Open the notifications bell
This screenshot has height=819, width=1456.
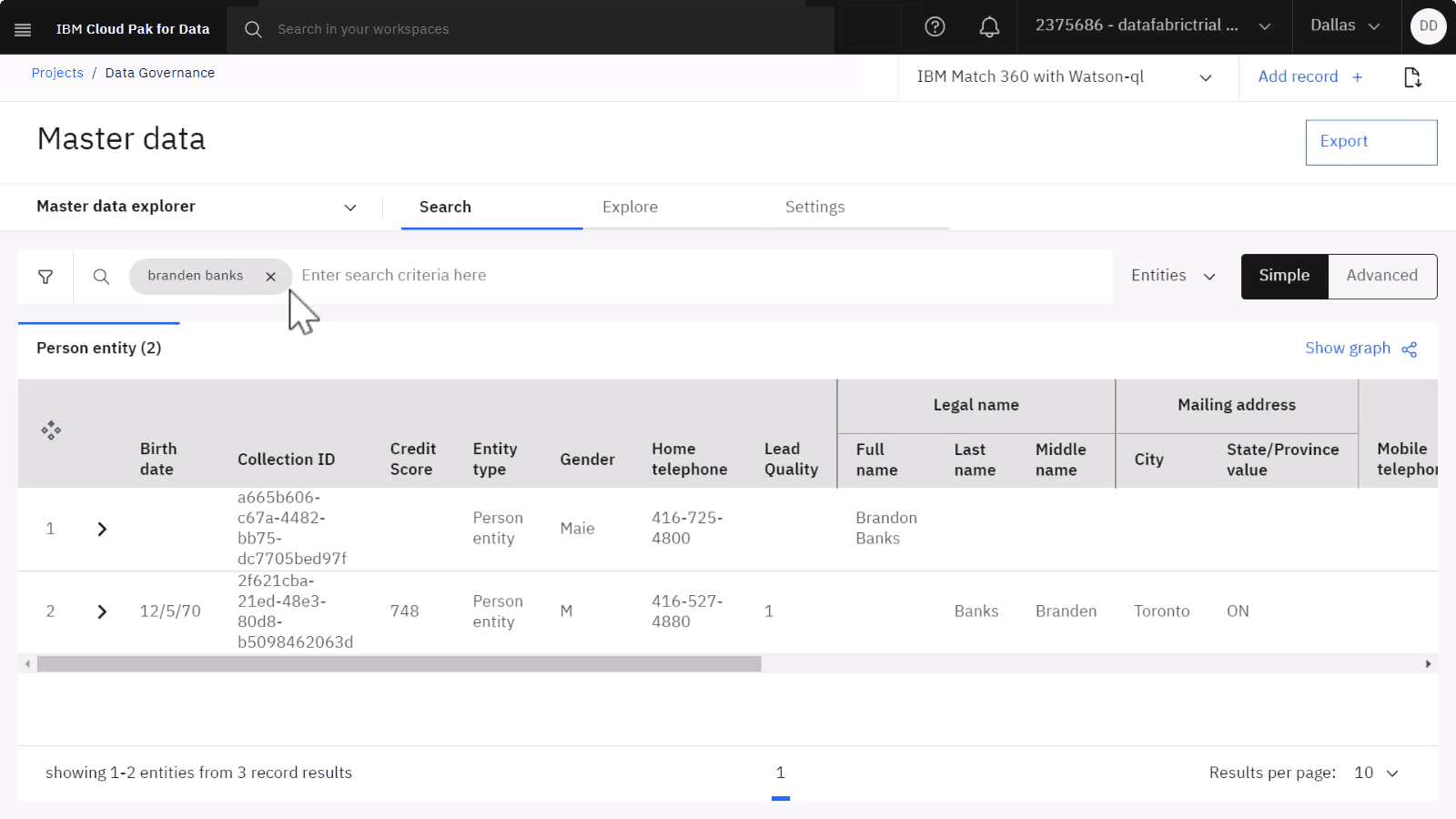[989, 27]
